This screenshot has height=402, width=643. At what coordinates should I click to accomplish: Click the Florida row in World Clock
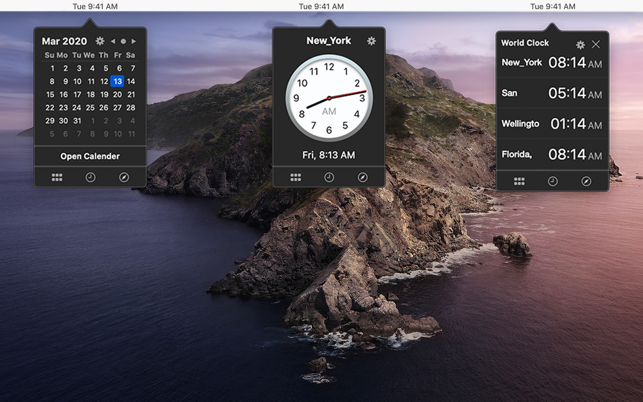[x=552, y=155]
